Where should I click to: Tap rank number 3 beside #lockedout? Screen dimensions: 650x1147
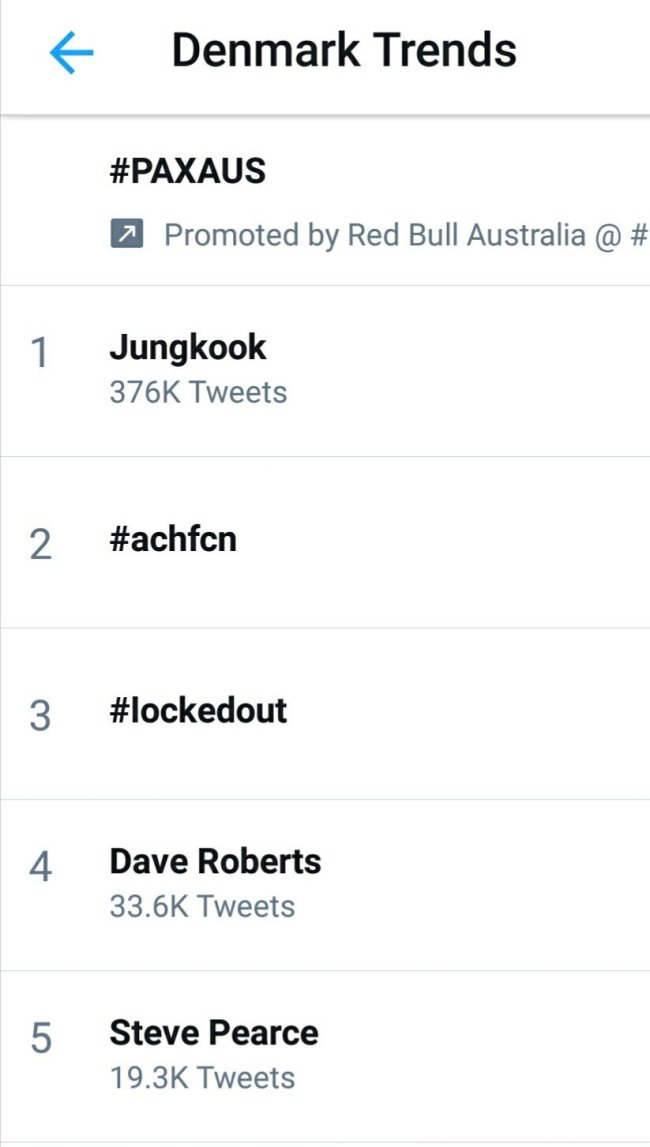click(x=41, y=716)
